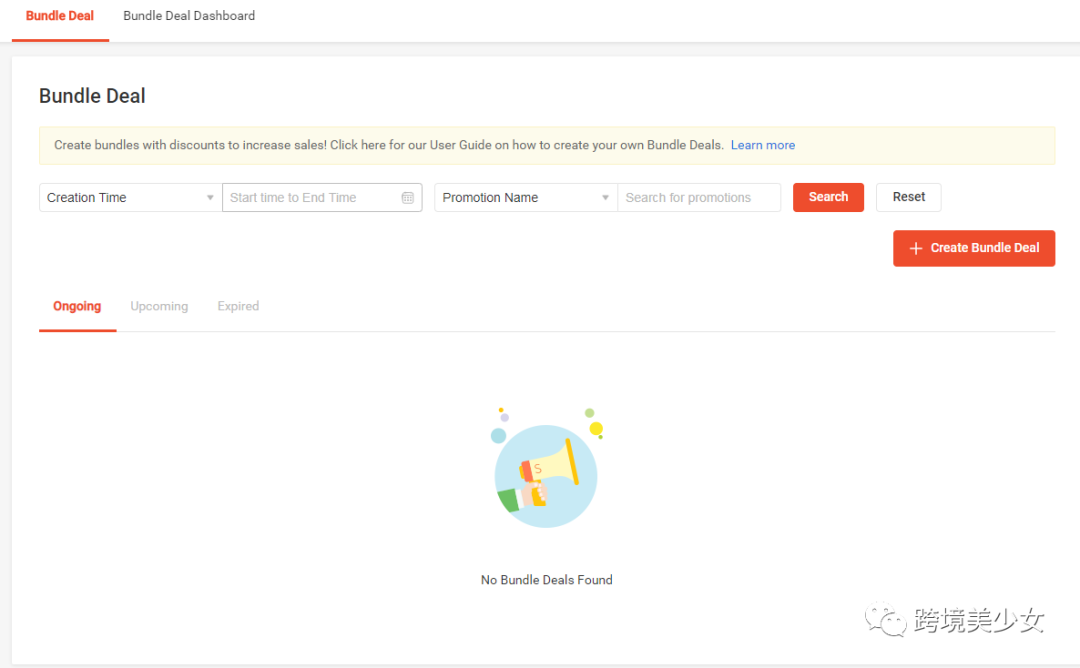Select the Bundle Deal top tab
This screenshot has width=1080, height=668.
(x=60, y=16)
